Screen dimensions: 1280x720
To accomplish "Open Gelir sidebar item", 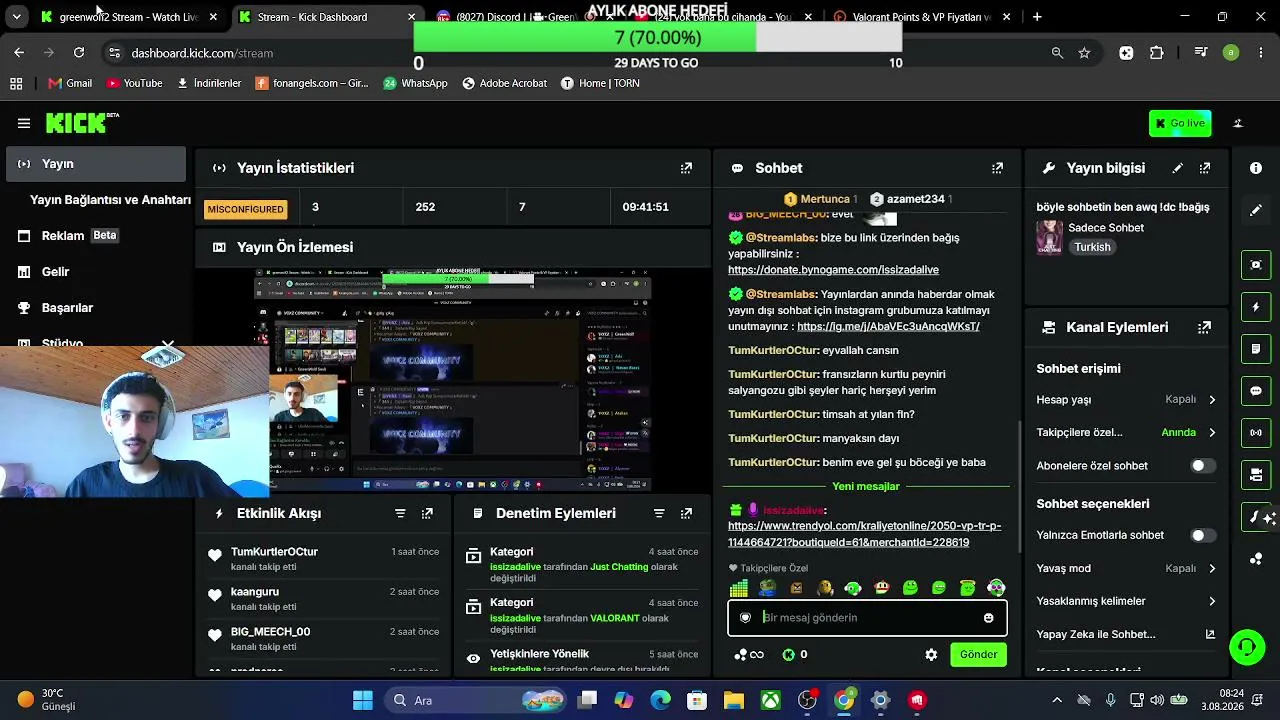I will pos(96,272).
